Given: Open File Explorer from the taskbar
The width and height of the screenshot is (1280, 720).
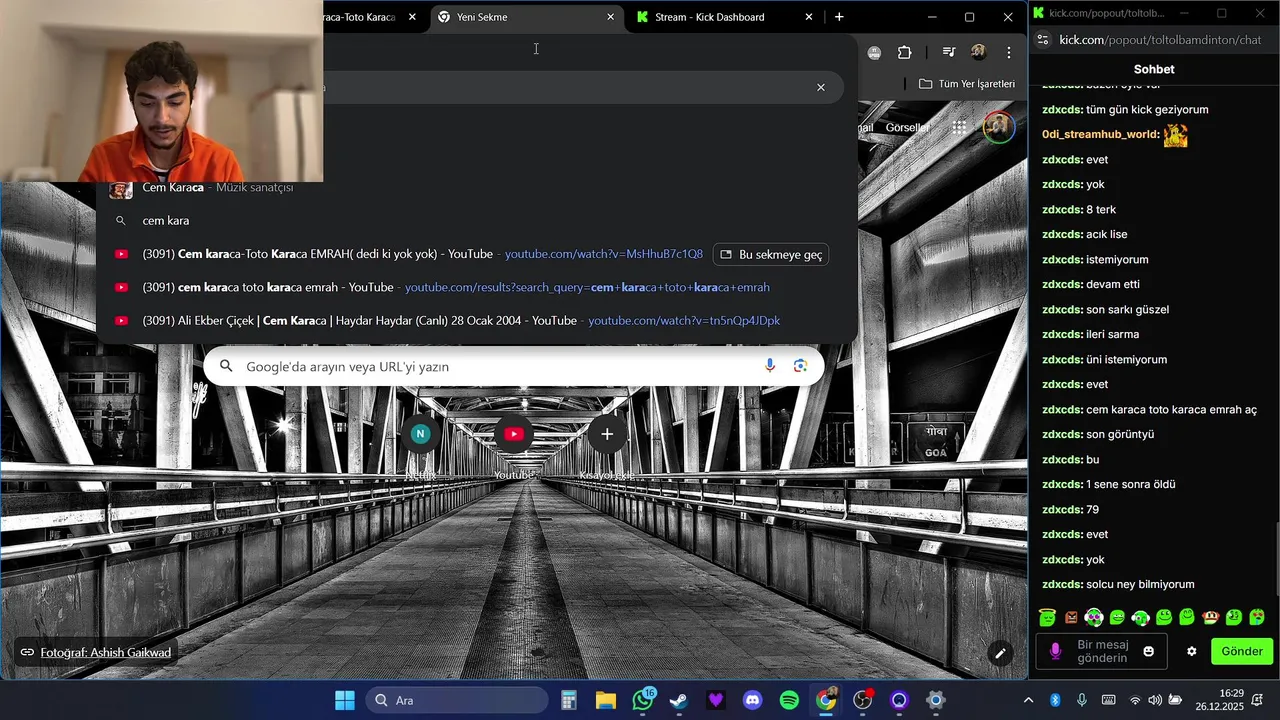Looking at the screenshot, I should [606, 700].
